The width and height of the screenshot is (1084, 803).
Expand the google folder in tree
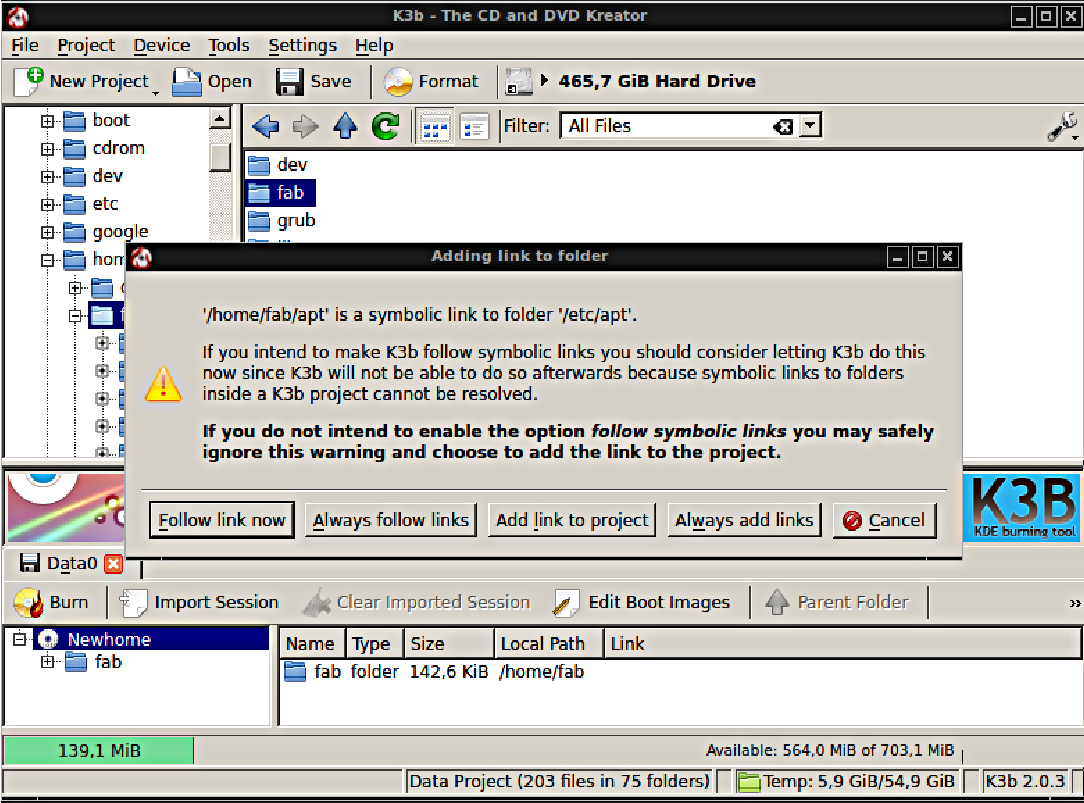pos(47,232)
